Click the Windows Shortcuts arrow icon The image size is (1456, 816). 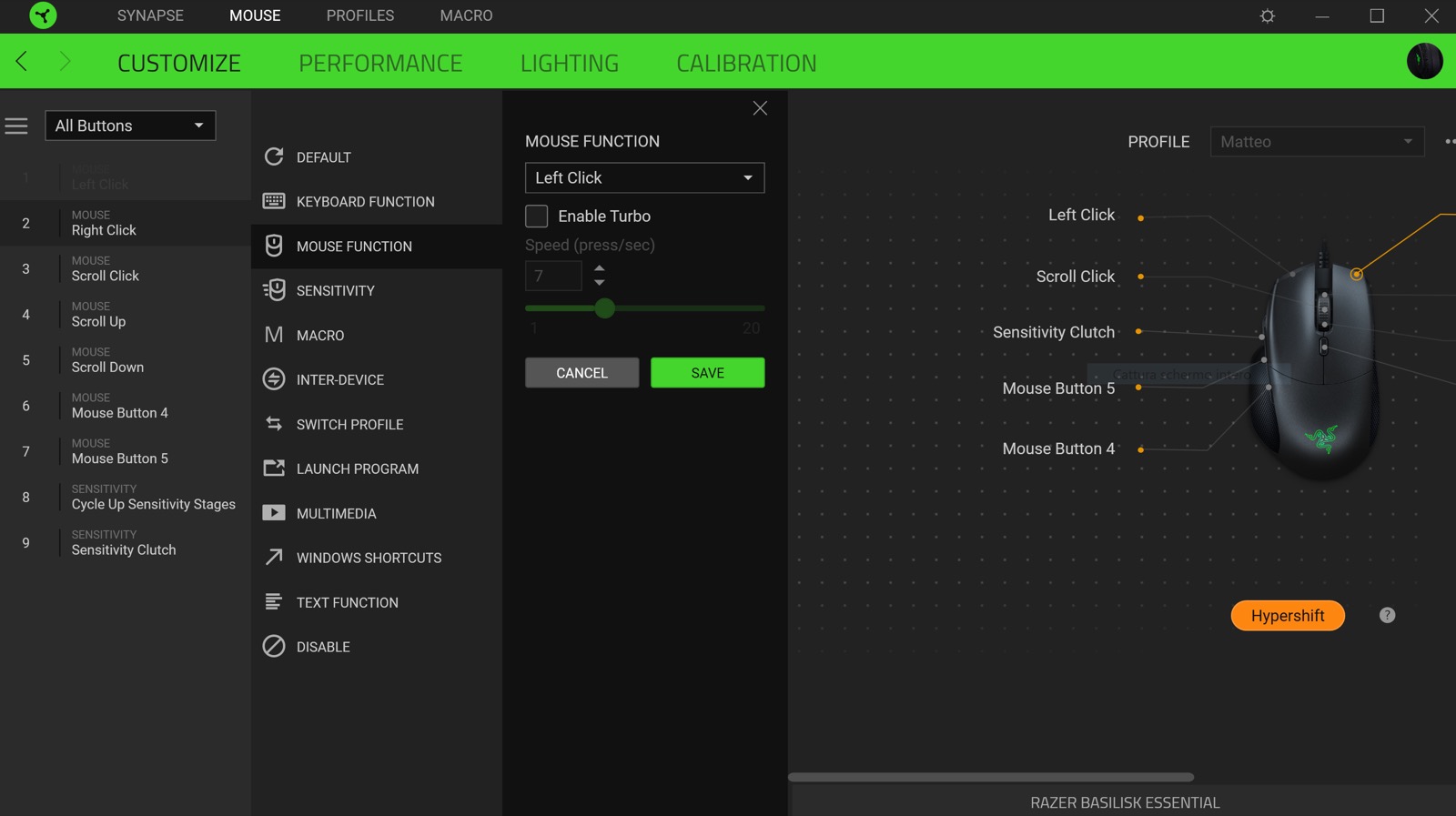coord(274,557)
